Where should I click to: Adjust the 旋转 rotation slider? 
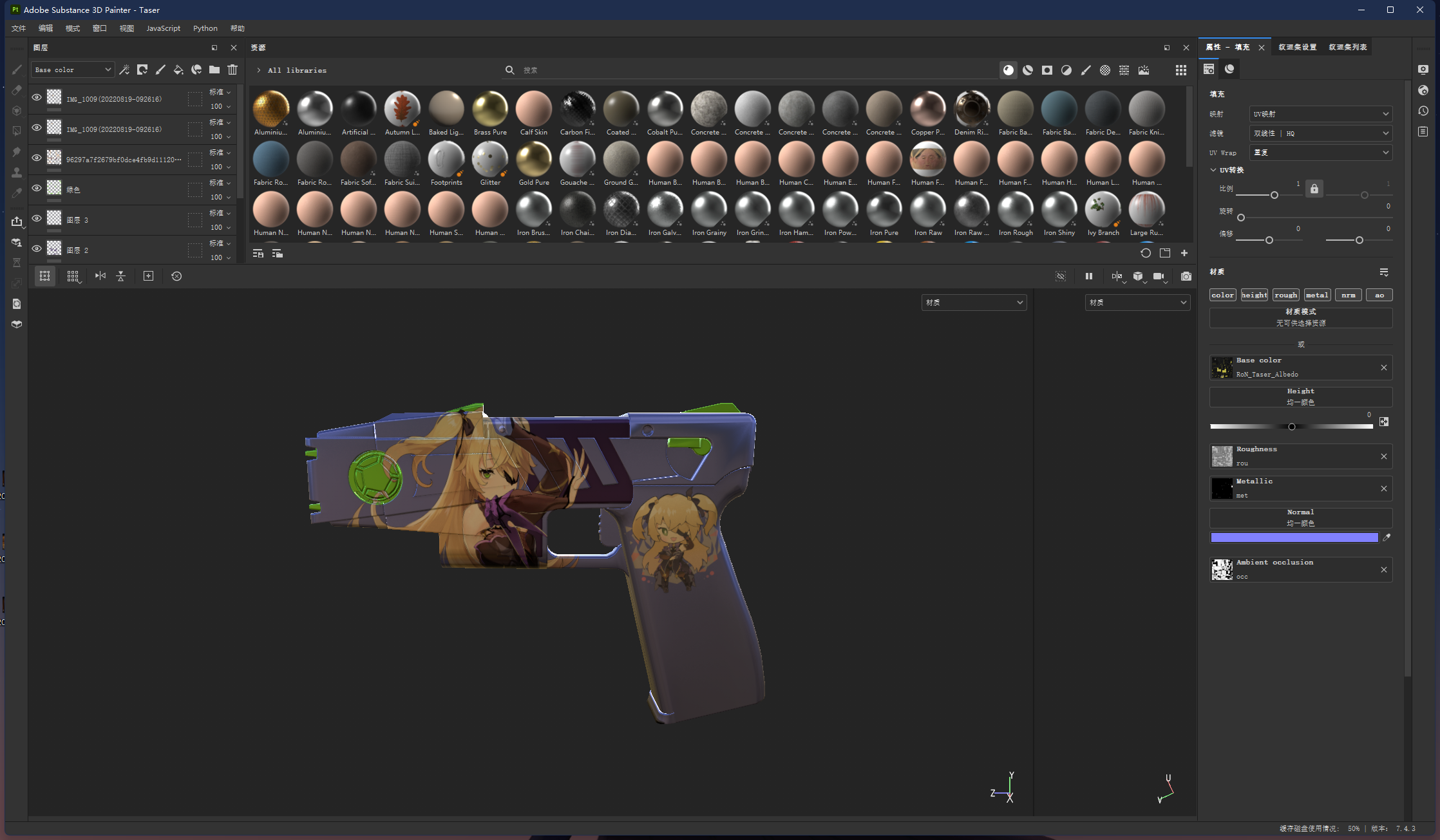pyautogui.click(x=1314, y=218)
